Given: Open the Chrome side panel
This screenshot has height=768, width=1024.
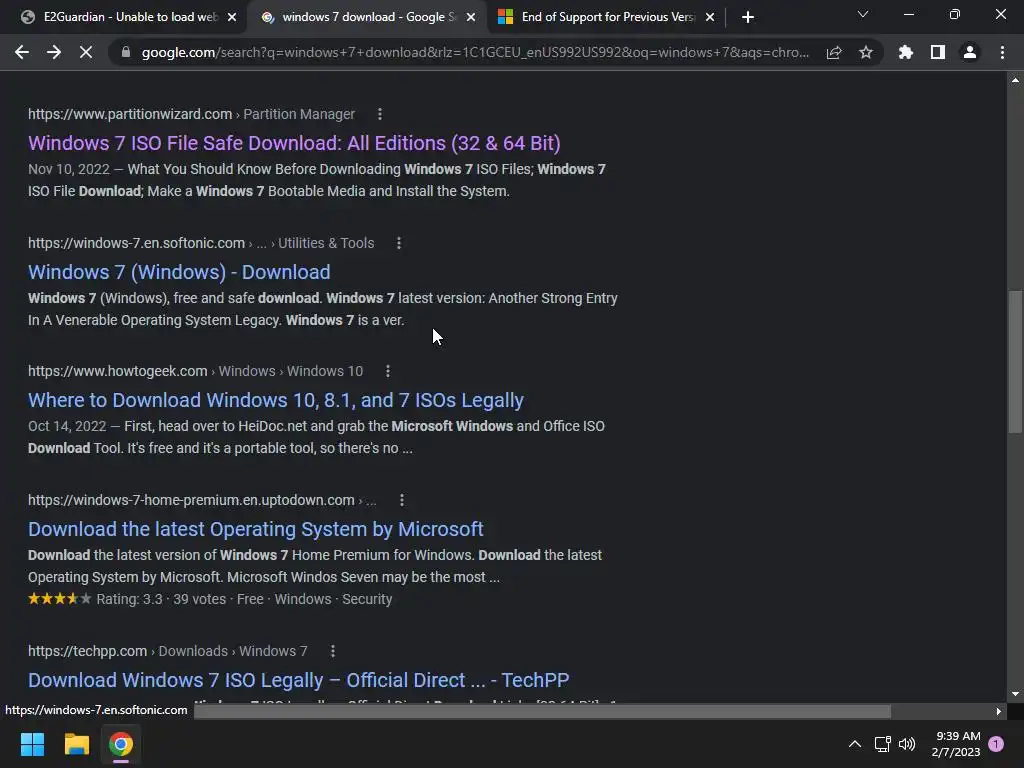Looking at the screenshot, I should coord(938,52).
